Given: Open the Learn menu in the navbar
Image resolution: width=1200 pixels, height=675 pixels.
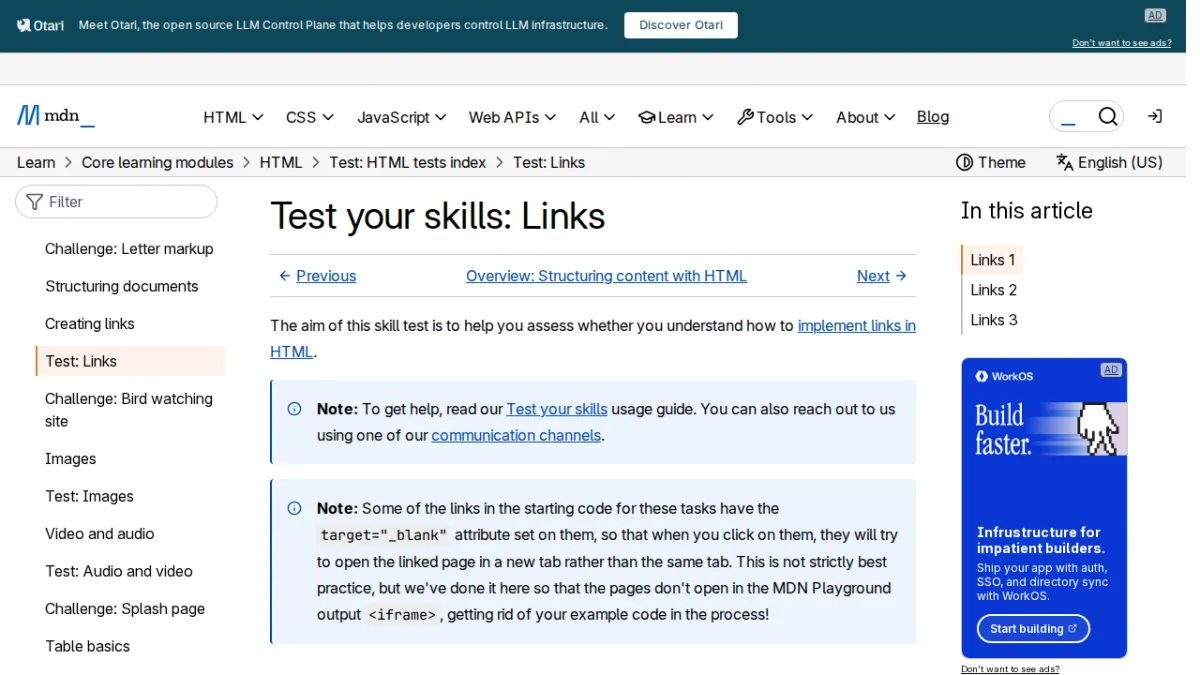Looking at the screenshot, I should point(676,117).
